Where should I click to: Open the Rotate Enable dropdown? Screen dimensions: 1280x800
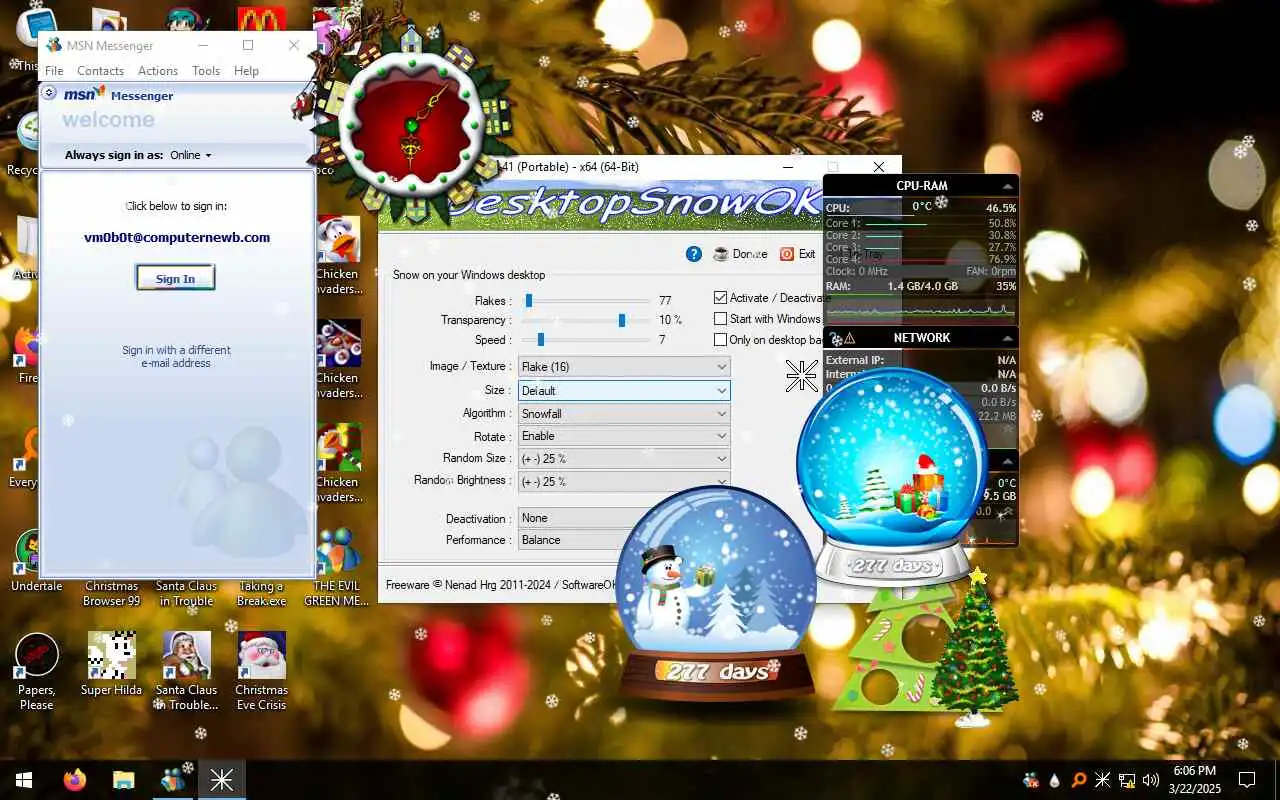click(624, 436)
